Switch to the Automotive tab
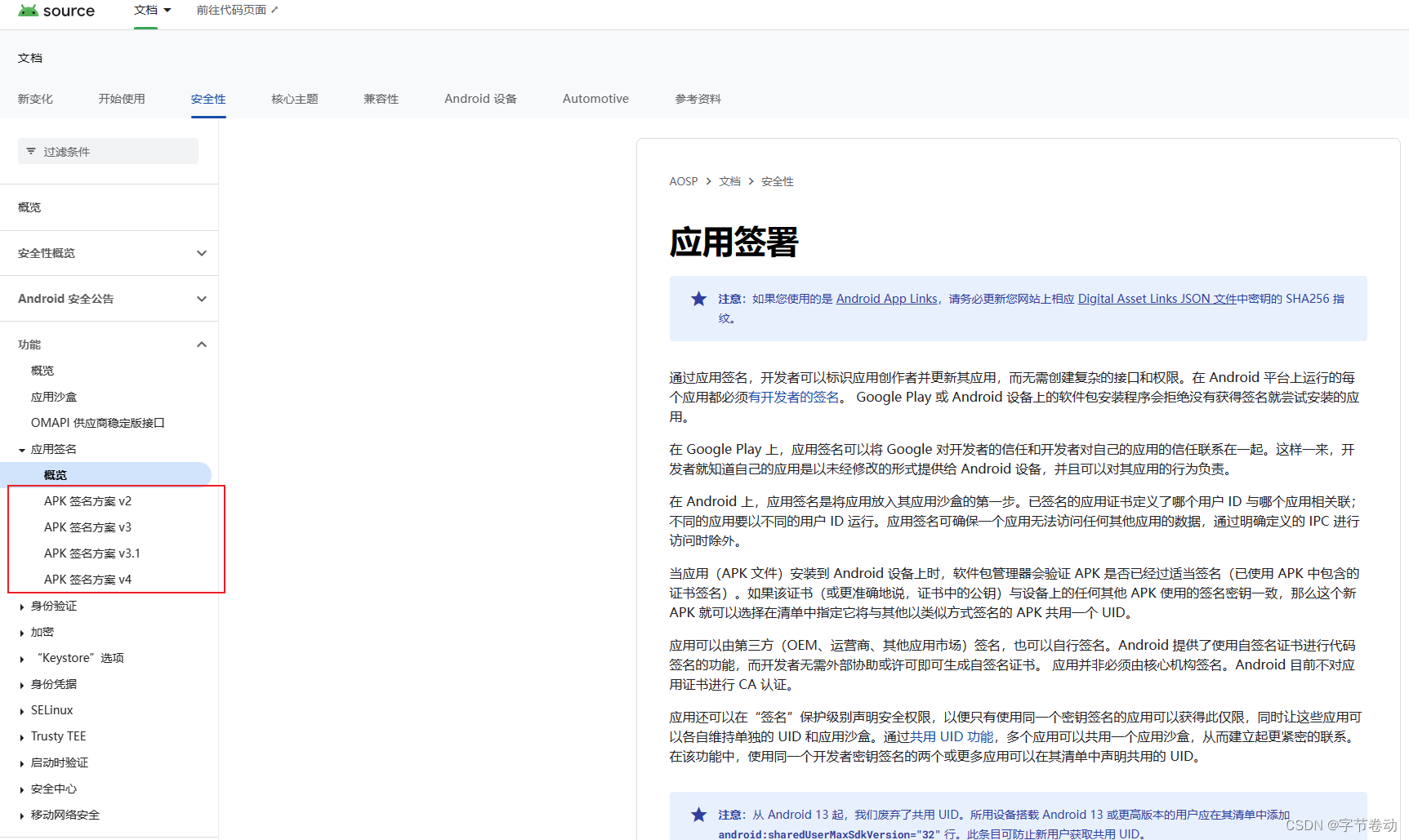1409x840 pixels. [x=595, y=99]
